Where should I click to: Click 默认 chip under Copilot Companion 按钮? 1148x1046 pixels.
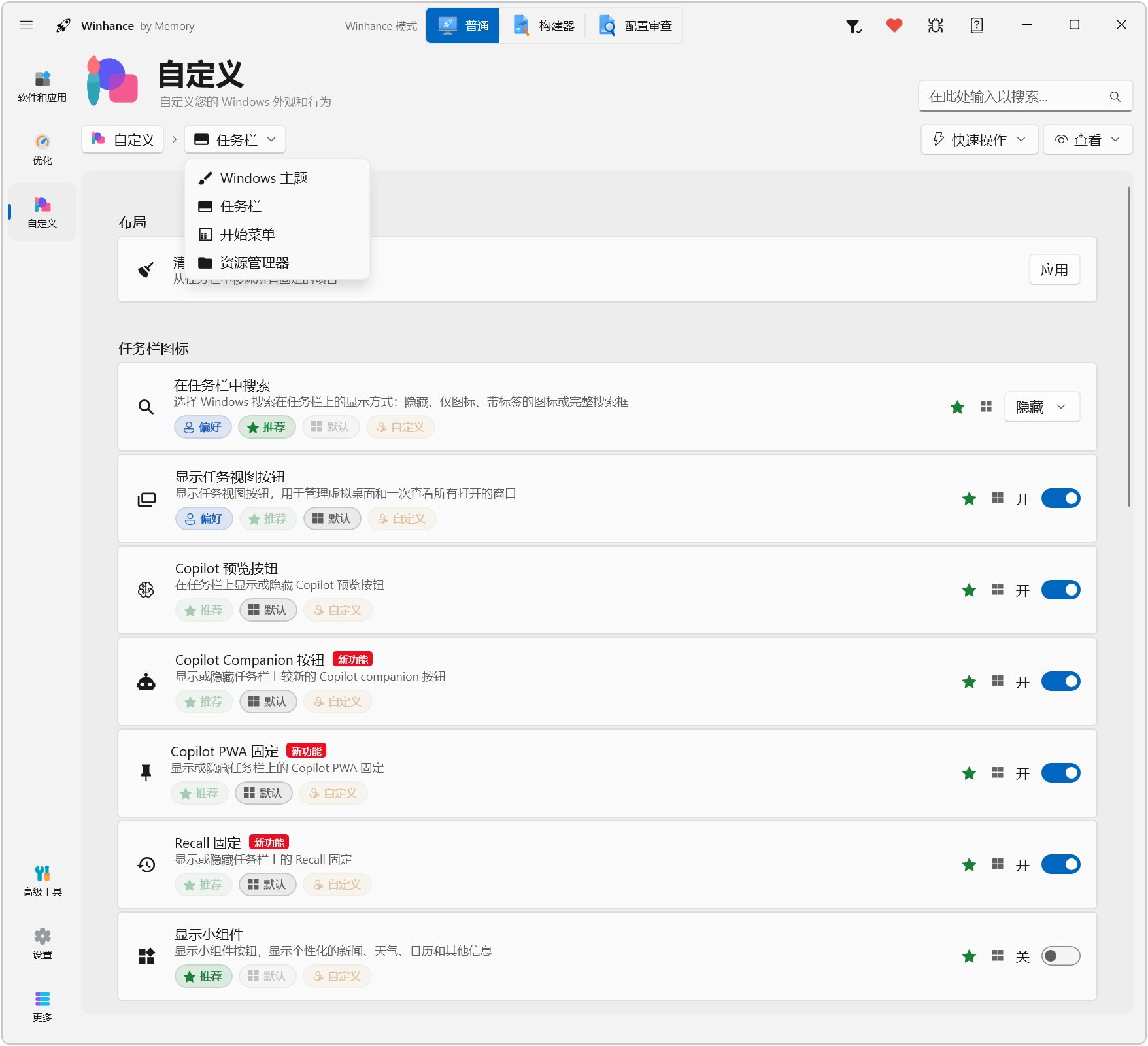point(268,701)
